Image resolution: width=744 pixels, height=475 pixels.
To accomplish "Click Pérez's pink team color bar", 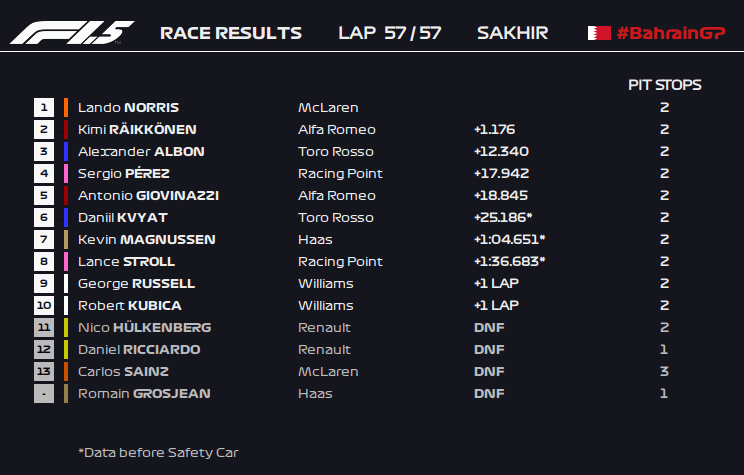I will pos(65,173).
